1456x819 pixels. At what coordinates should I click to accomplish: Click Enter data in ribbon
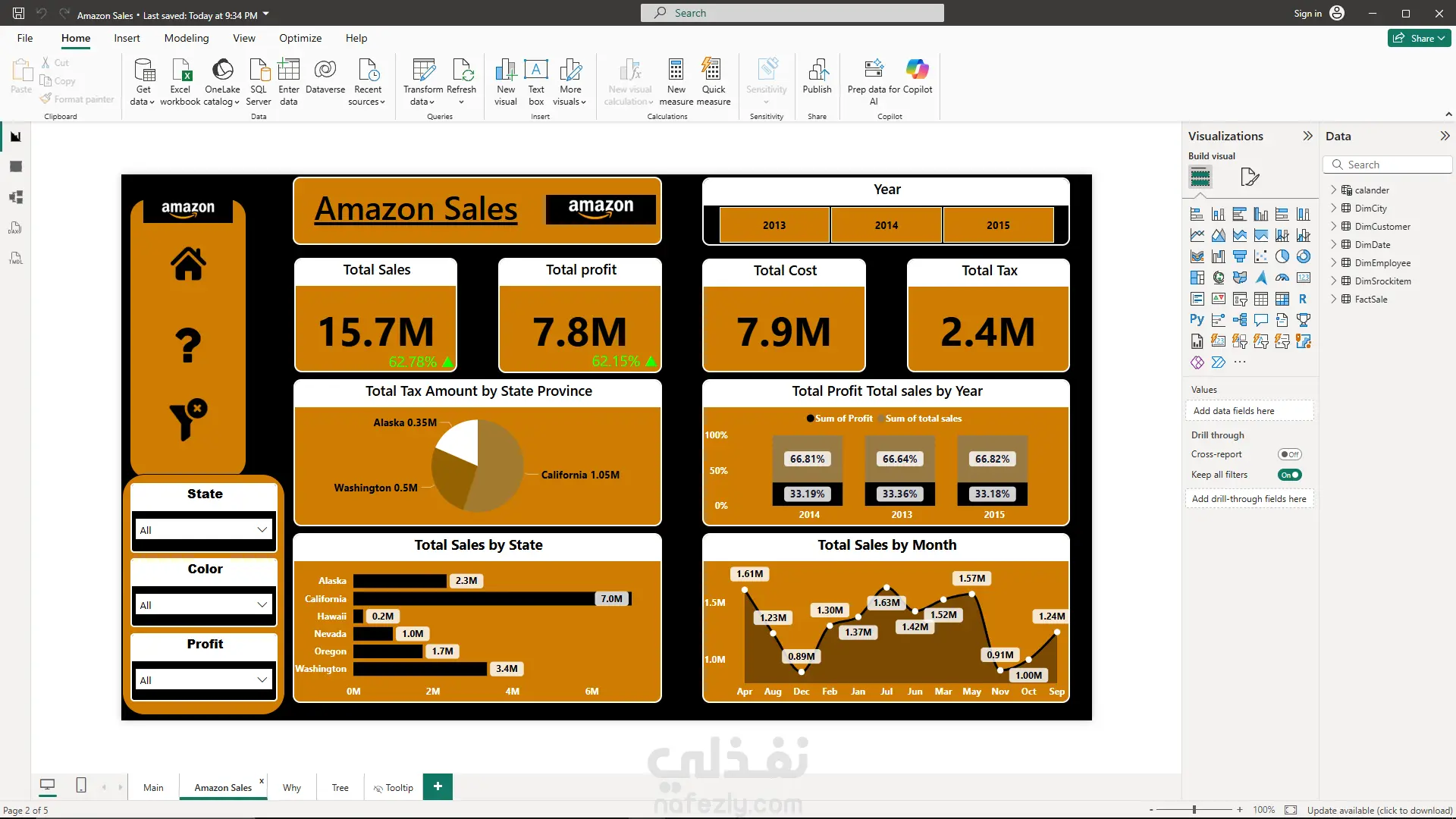[x=289, y=82]
